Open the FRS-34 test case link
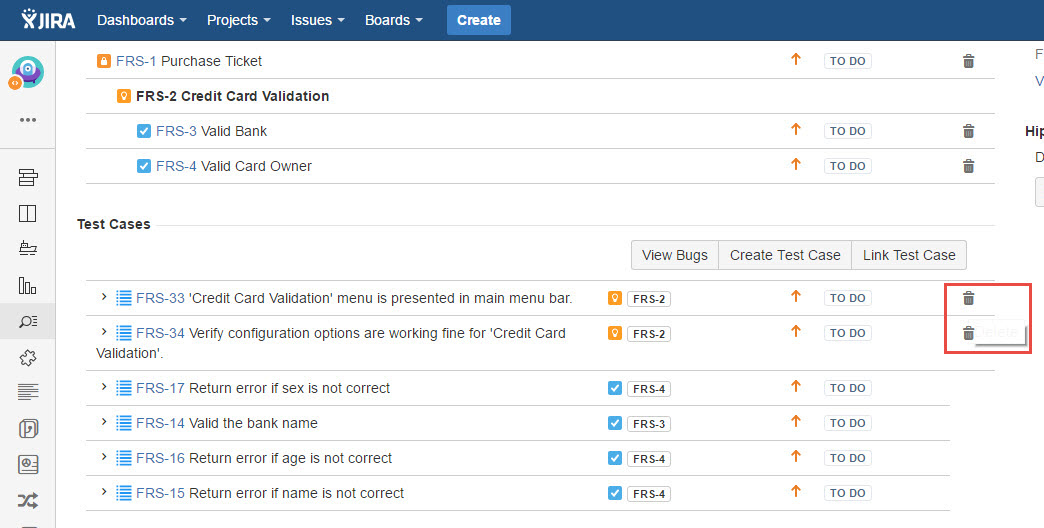 (160, 333)
